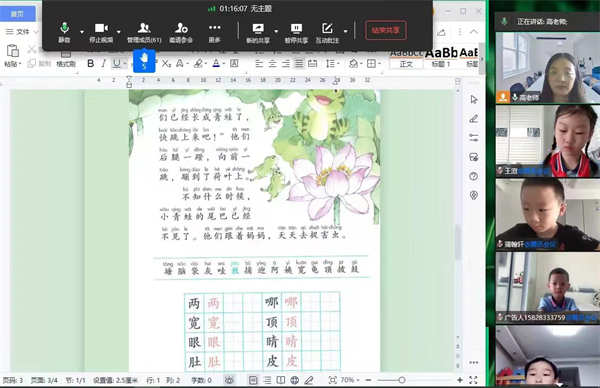The image size is (600, 388).
Task: Toggle Underline formatting
Action: coord(116,64)
